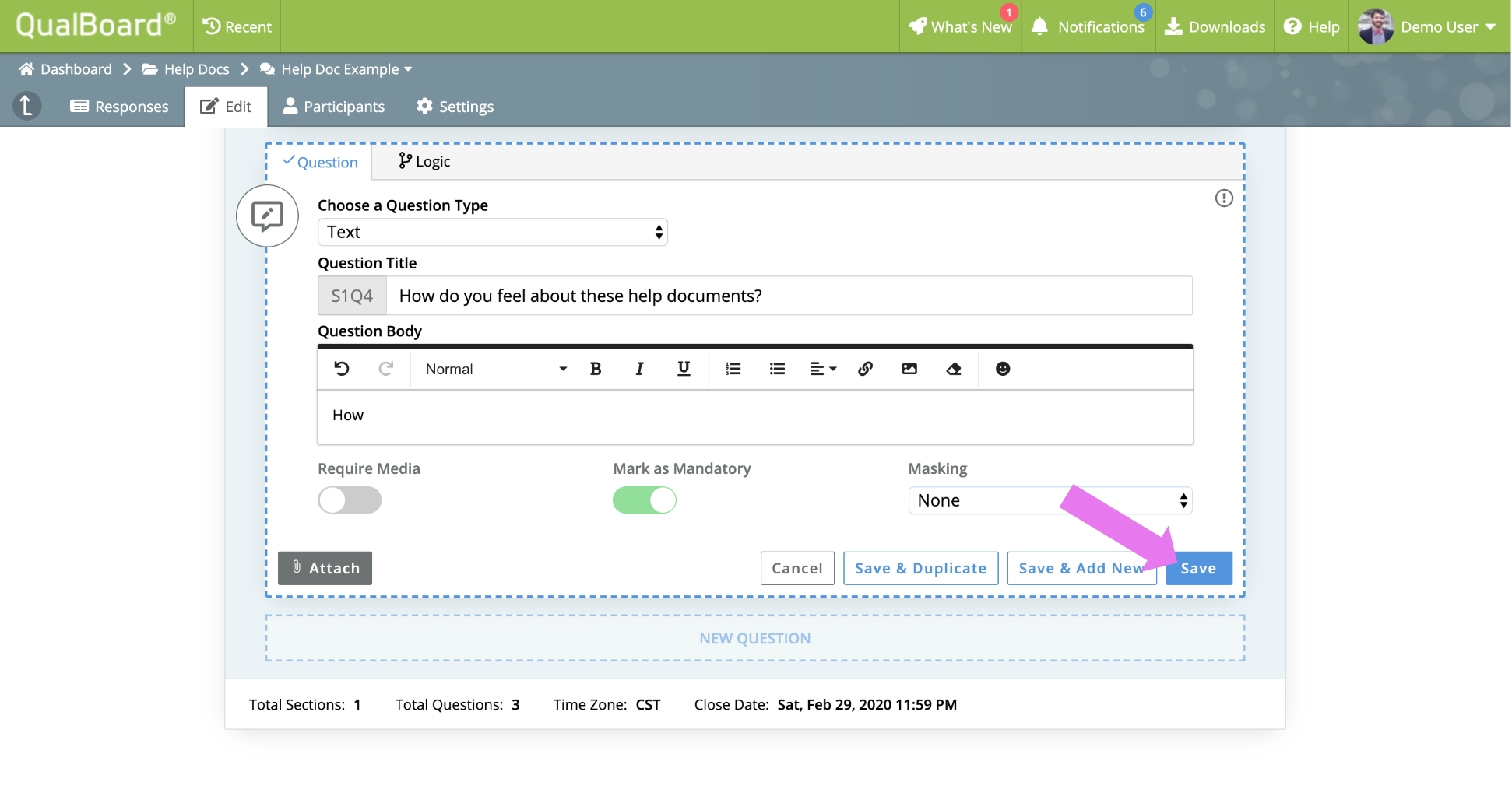Undo the last edit in Question Body
The width and height of the screenshot is (1512, 803).
(x=342, y=369)
